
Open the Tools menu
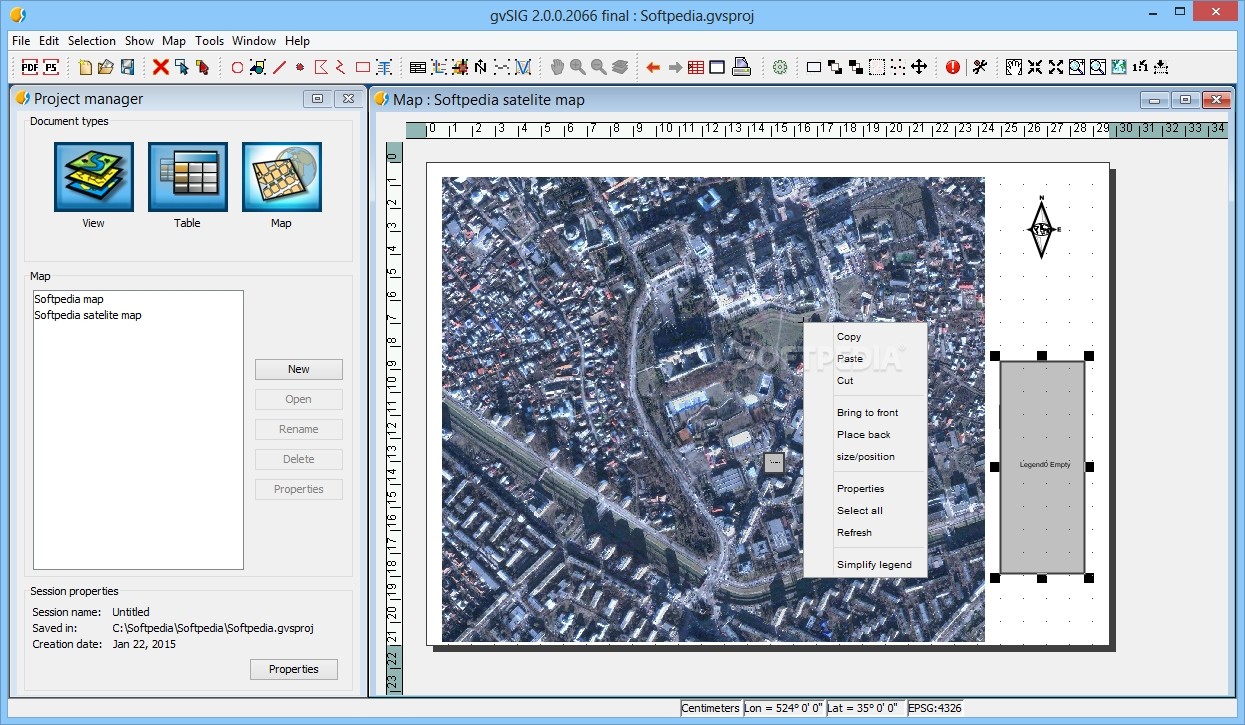click(x=209, y=41)
